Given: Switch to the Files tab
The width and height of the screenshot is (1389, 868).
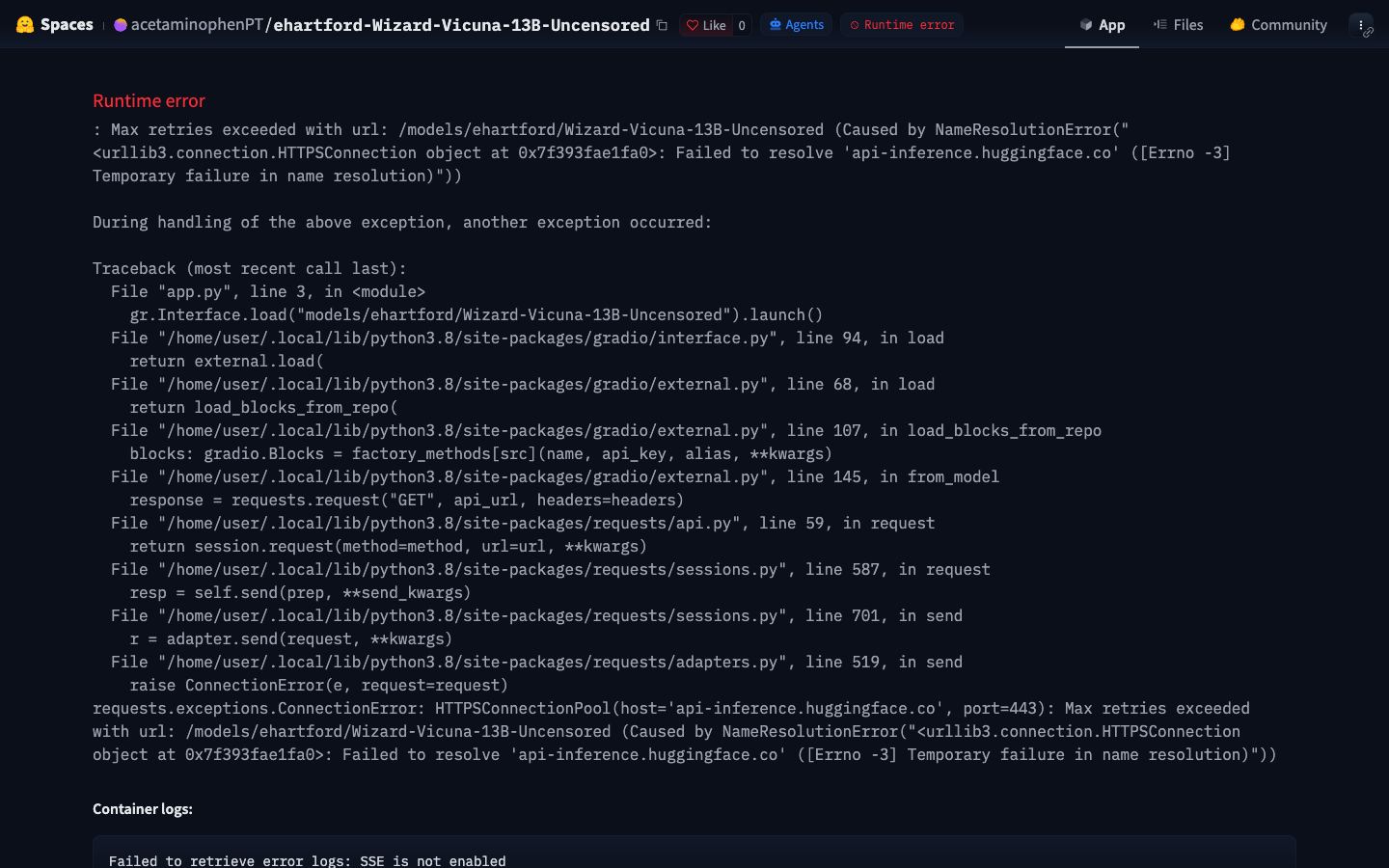Looking at the screenshot, I should point(1178,25).
